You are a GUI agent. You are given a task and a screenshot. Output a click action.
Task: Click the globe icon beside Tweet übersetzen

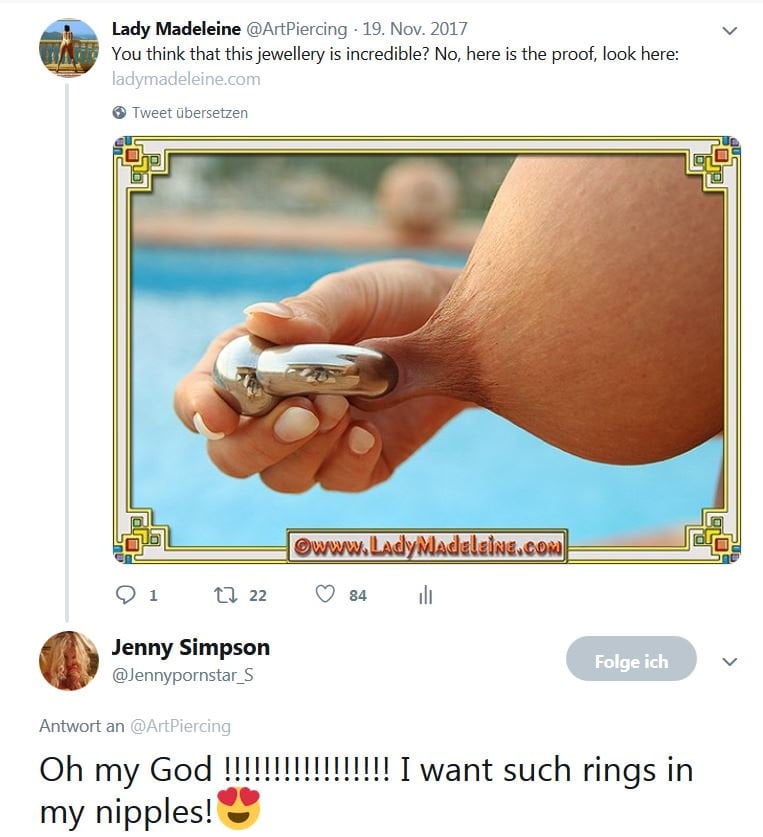point(120,113)
